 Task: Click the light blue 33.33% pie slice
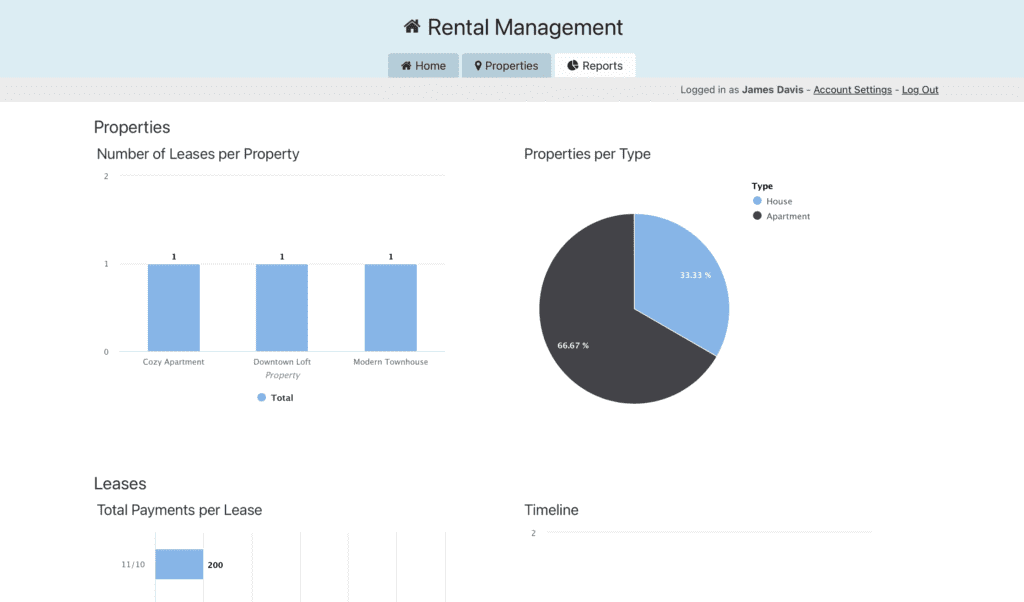[x=680, y=280]
